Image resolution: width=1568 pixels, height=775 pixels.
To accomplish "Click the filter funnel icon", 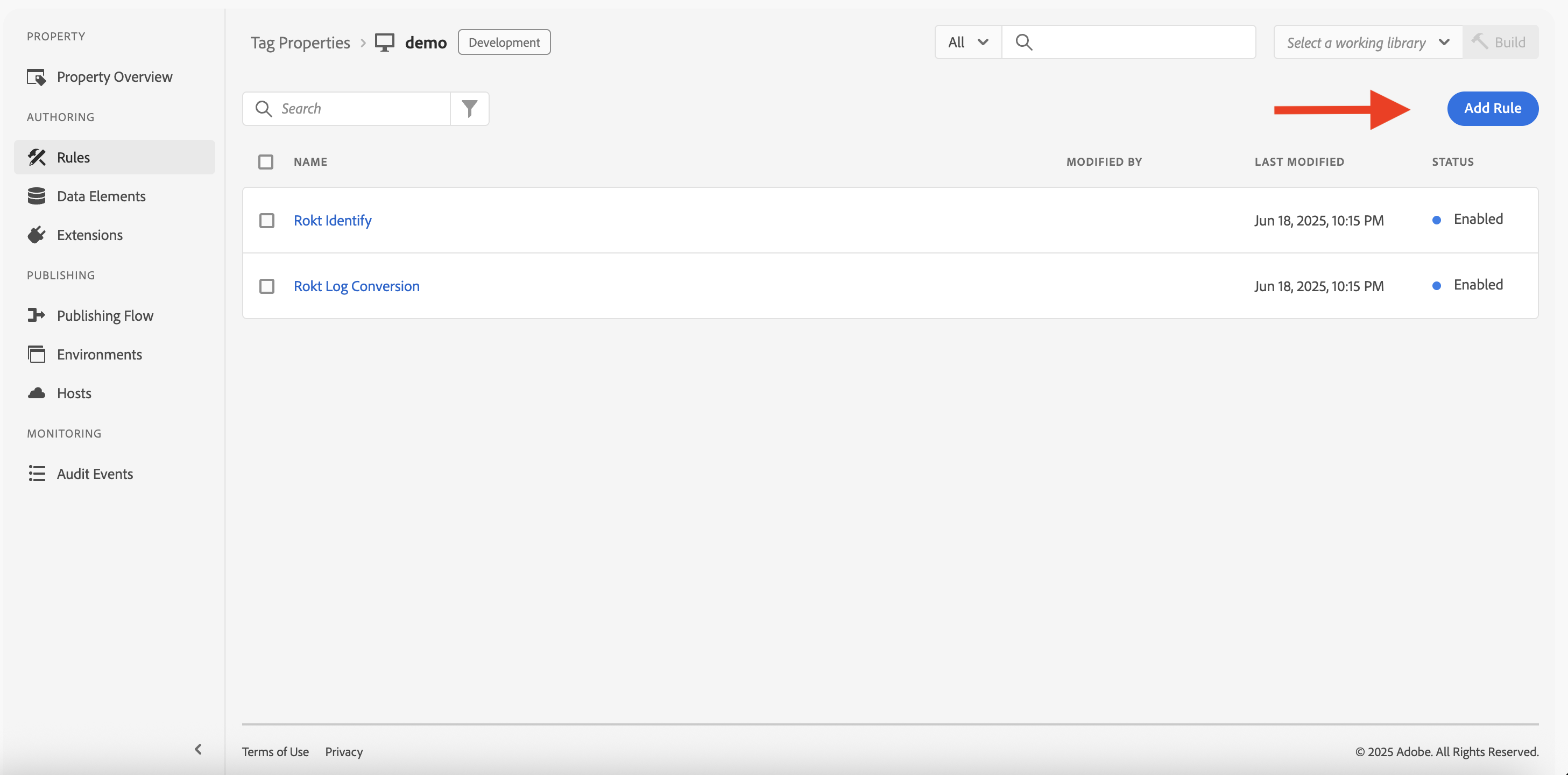I will [x=469, y=108].
